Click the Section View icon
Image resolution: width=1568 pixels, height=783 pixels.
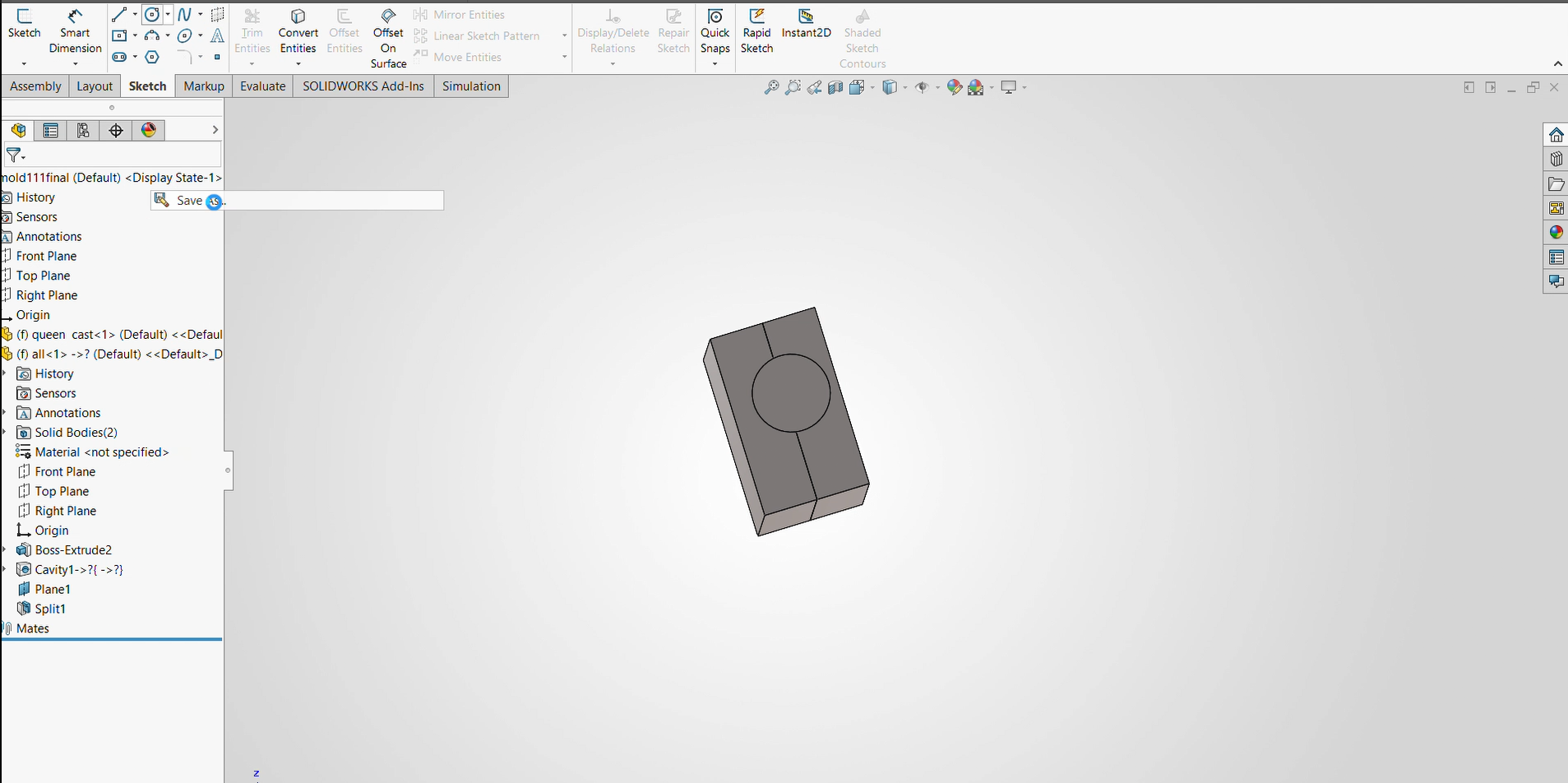835,87
